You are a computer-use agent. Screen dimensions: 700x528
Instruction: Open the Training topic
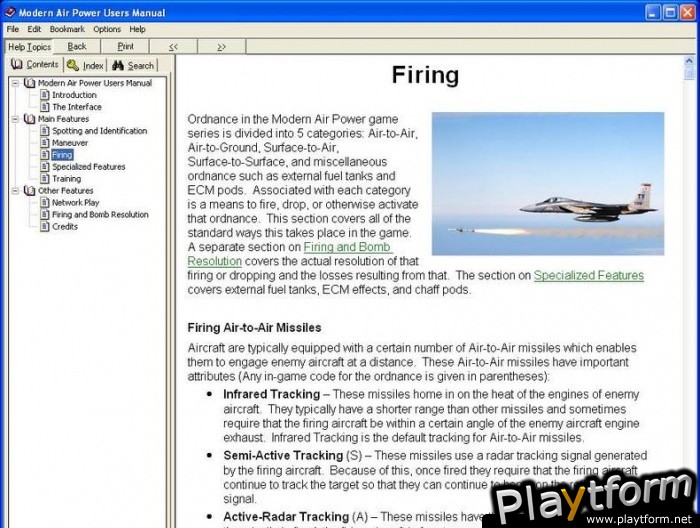tap(67, 179)
